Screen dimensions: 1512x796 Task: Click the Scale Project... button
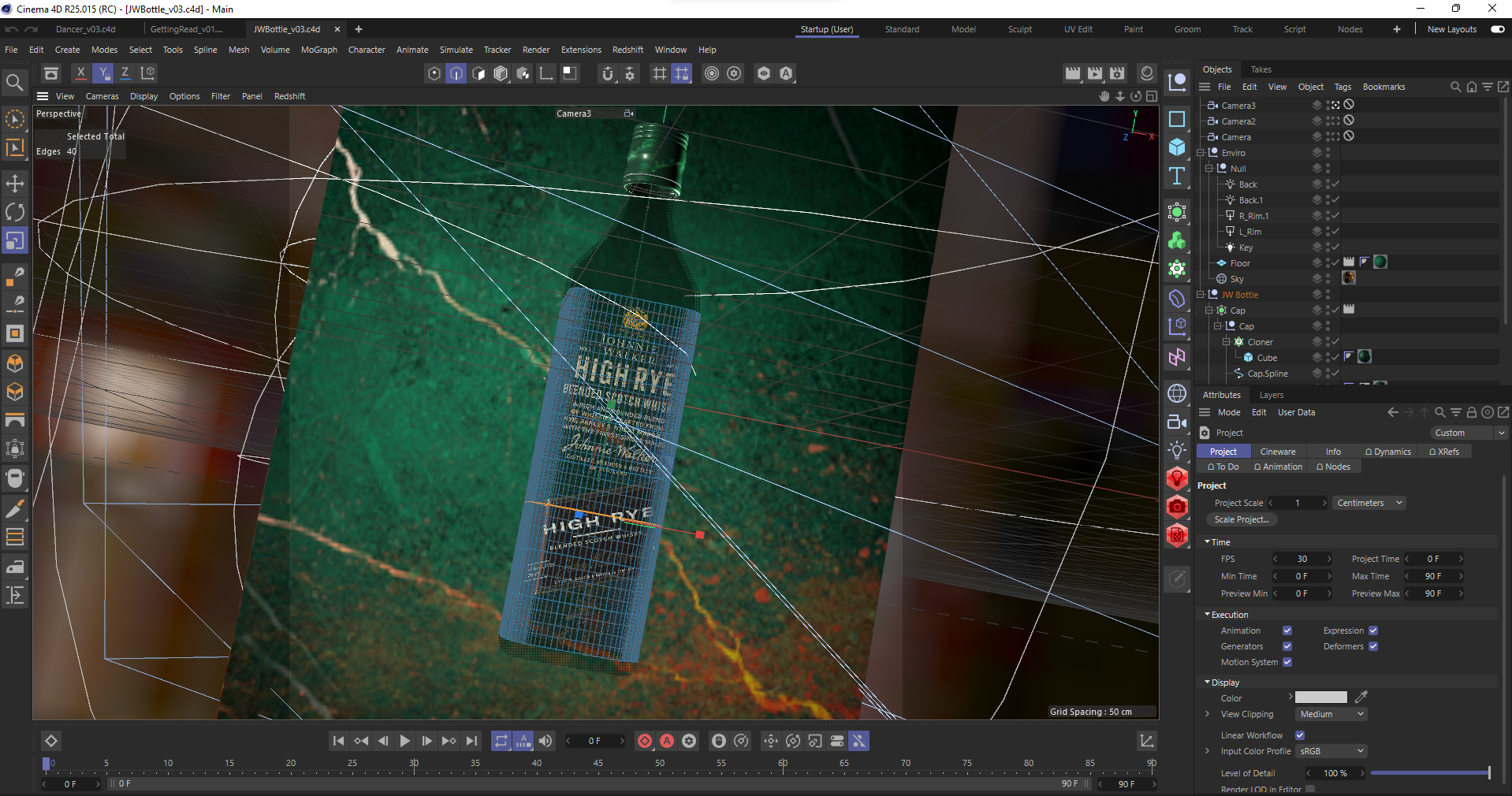tap(1242, 519)
